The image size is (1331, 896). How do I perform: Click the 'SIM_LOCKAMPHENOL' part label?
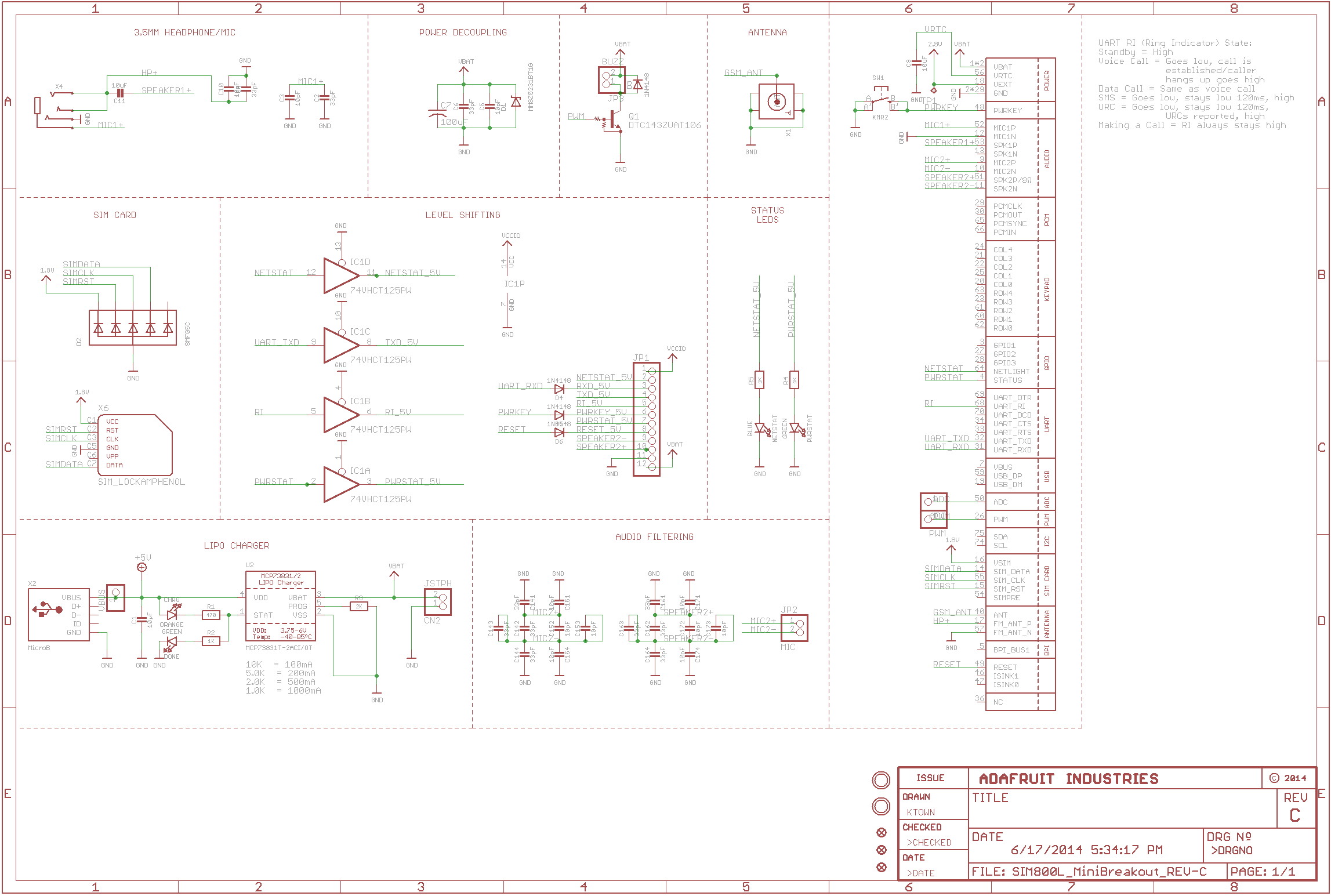point(142,482)
